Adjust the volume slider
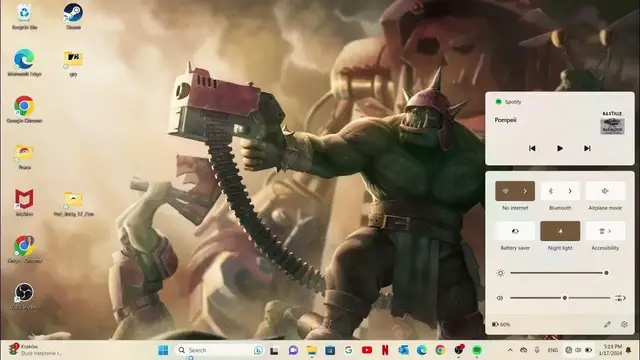640x360 pixels. [x=560, y=298]
